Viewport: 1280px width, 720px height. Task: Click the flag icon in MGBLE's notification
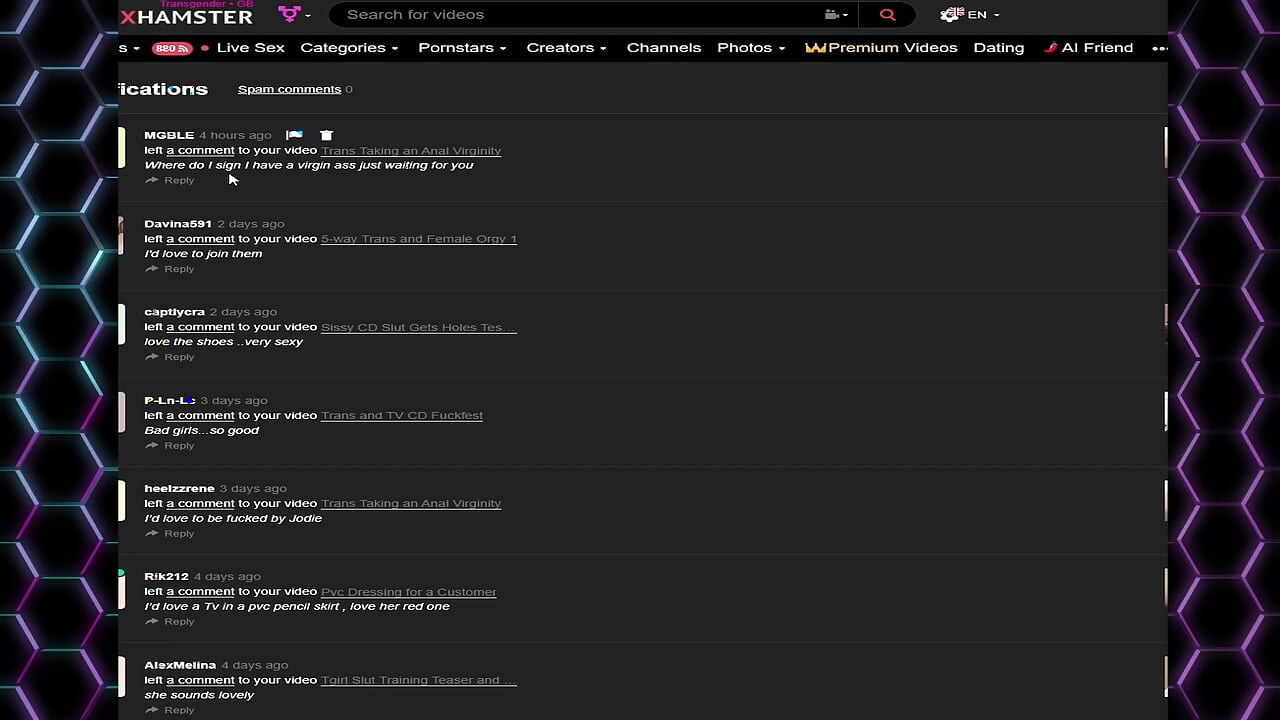294,135
